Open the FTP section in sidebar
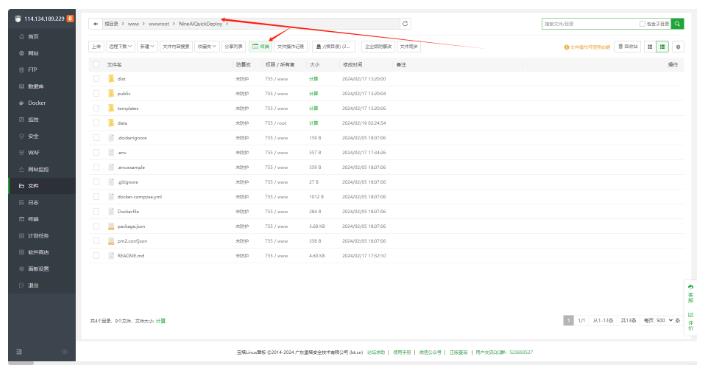 32,70
